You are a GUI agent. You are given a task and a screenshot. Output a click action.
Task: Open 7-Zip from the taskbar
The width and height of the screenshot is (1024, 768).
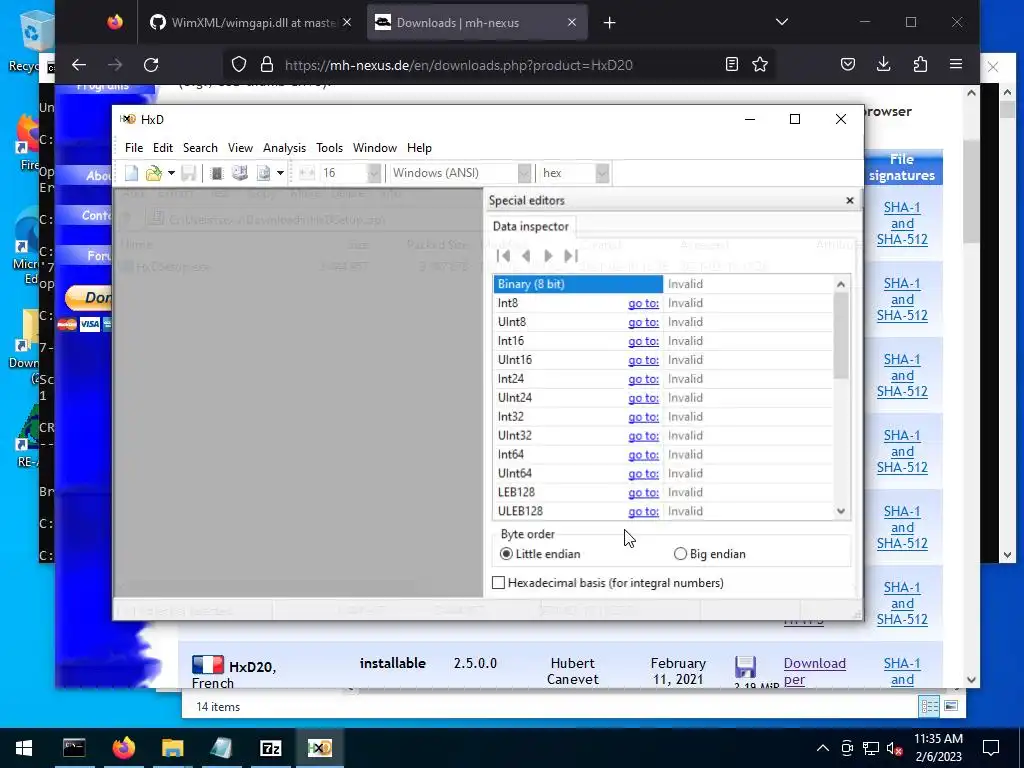270,748
